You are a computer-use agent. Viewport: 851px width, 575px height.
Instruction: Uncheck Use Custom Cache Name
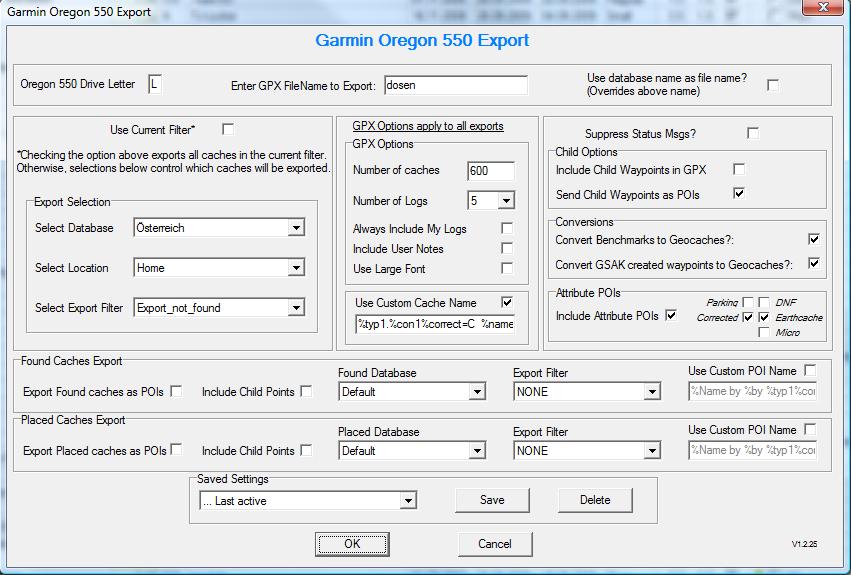click(507, 302)
